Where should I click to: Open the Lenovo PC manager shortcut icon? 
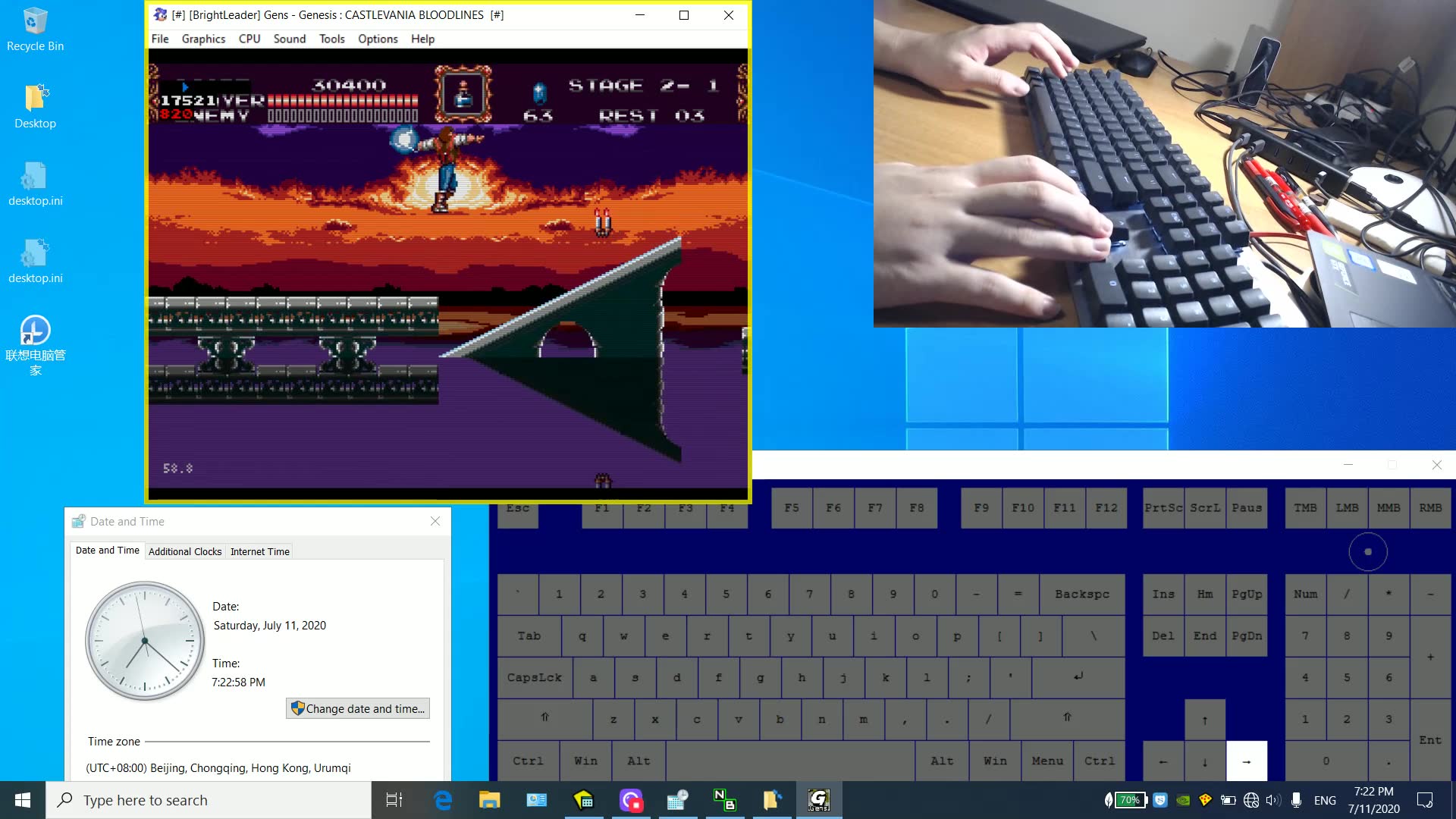tap(35, 345)
